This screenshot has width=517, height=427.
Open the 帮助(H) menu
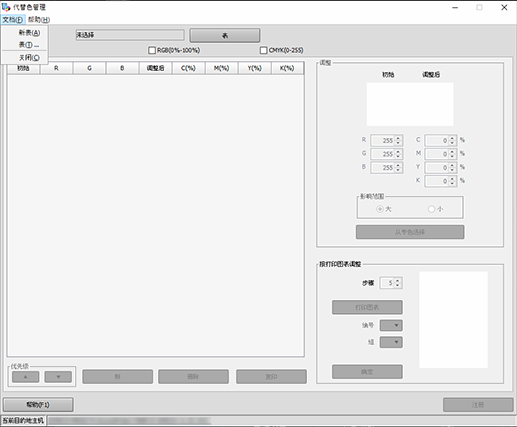click(39, 20)
